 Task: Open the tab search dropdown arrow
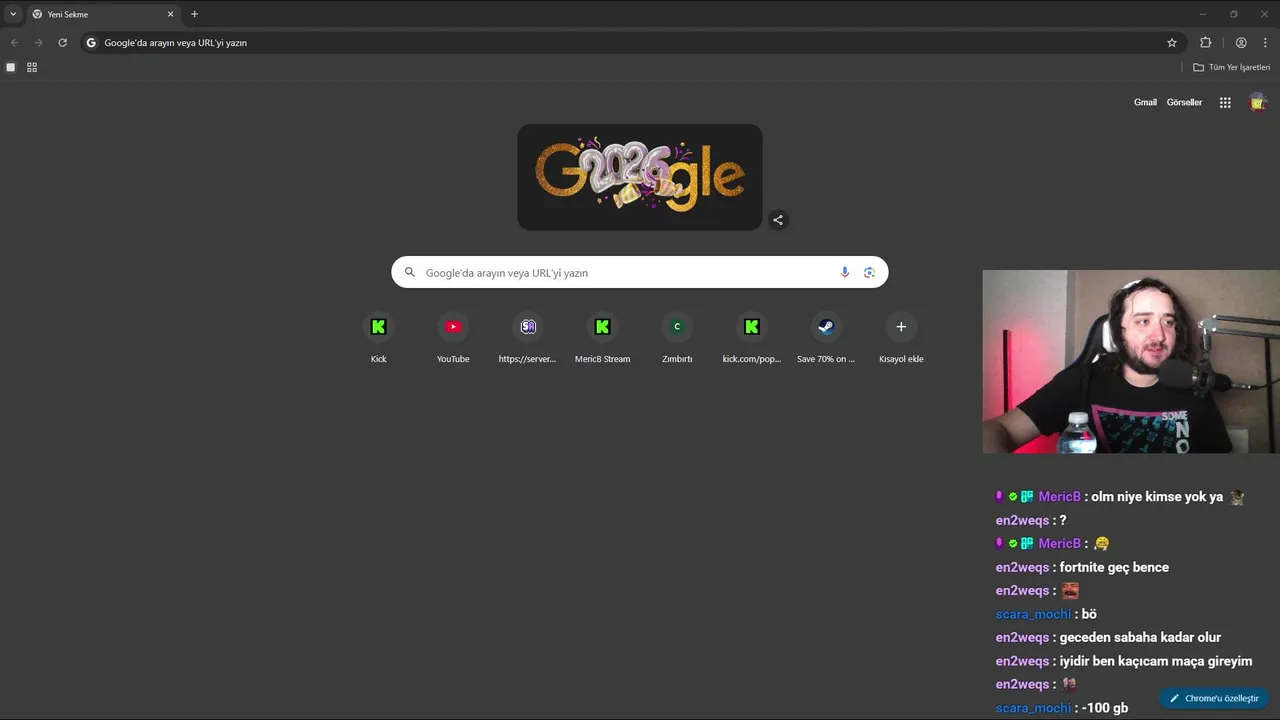click(13, 14)
